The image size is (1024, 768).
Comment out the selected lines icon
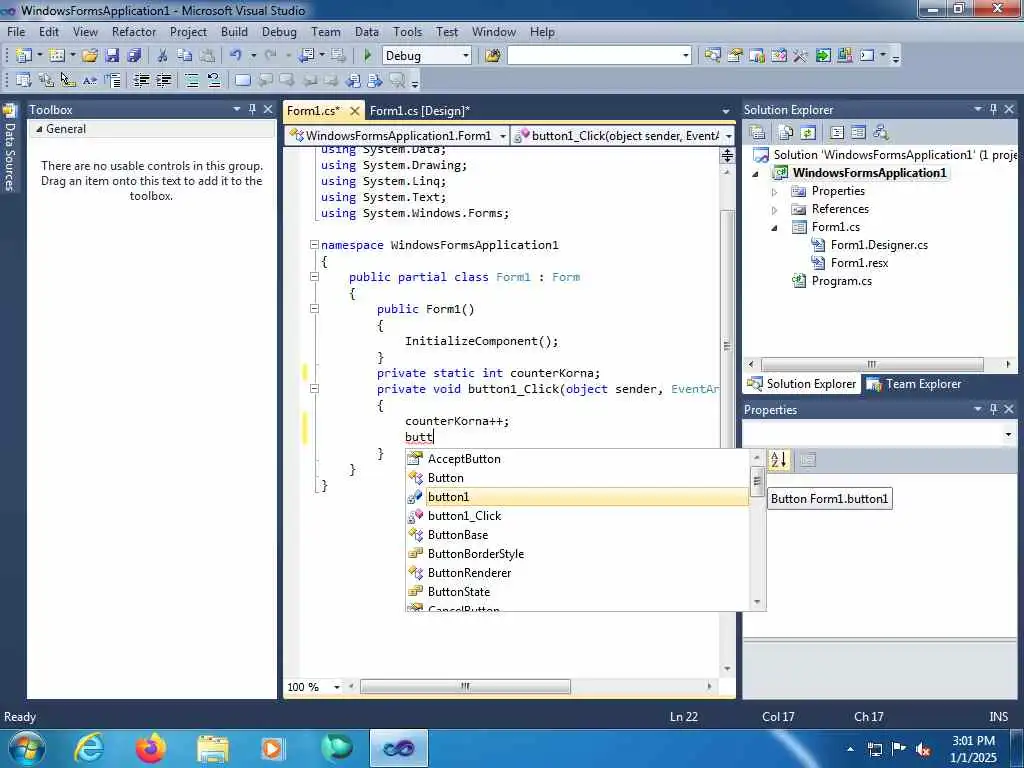pos(192,80)
